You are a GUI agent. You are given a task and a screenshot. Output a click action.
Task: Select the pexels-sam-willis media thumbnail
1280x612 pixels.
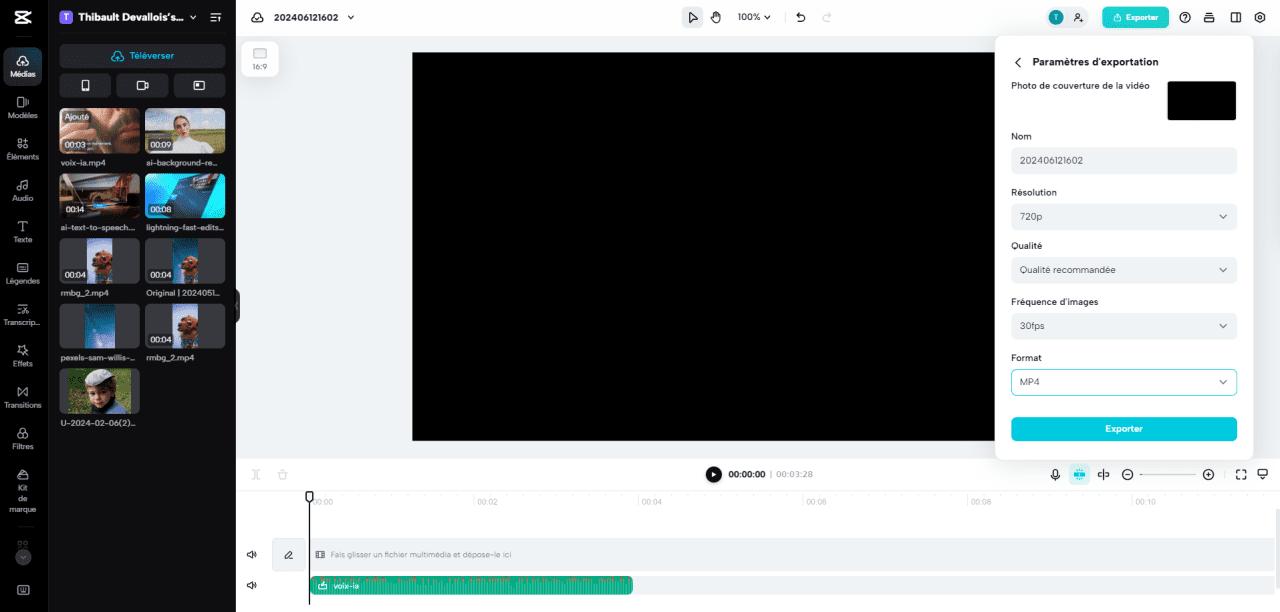point(99,326)
